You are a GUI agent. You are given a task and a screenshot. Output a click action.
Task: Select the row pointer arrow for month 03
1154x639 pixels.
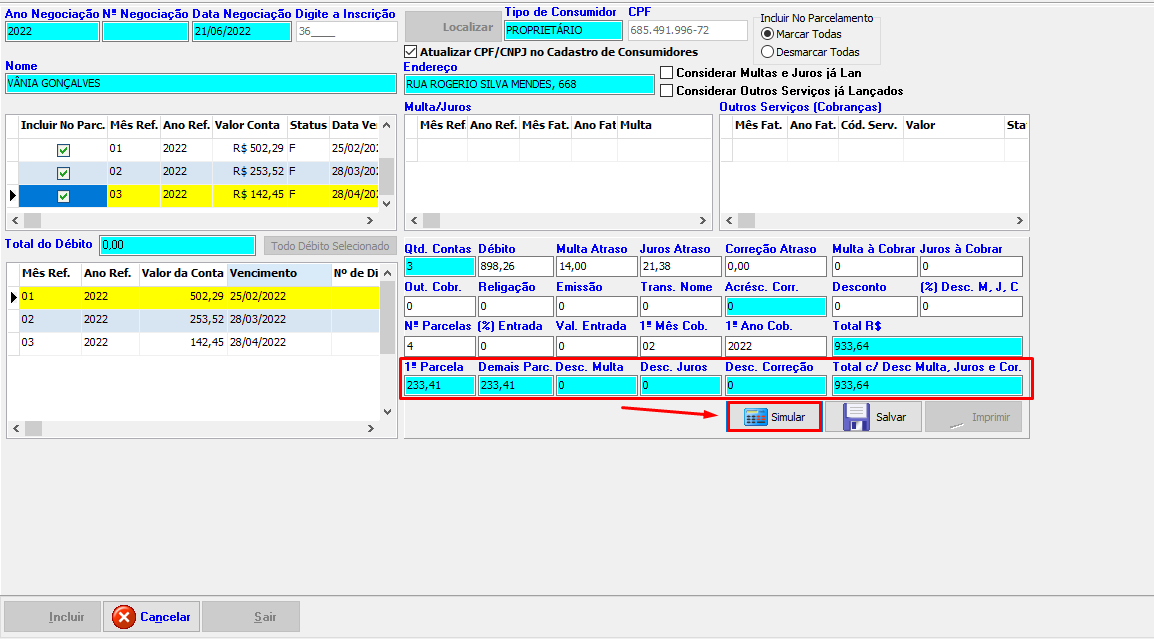click(x=12, y=195)
